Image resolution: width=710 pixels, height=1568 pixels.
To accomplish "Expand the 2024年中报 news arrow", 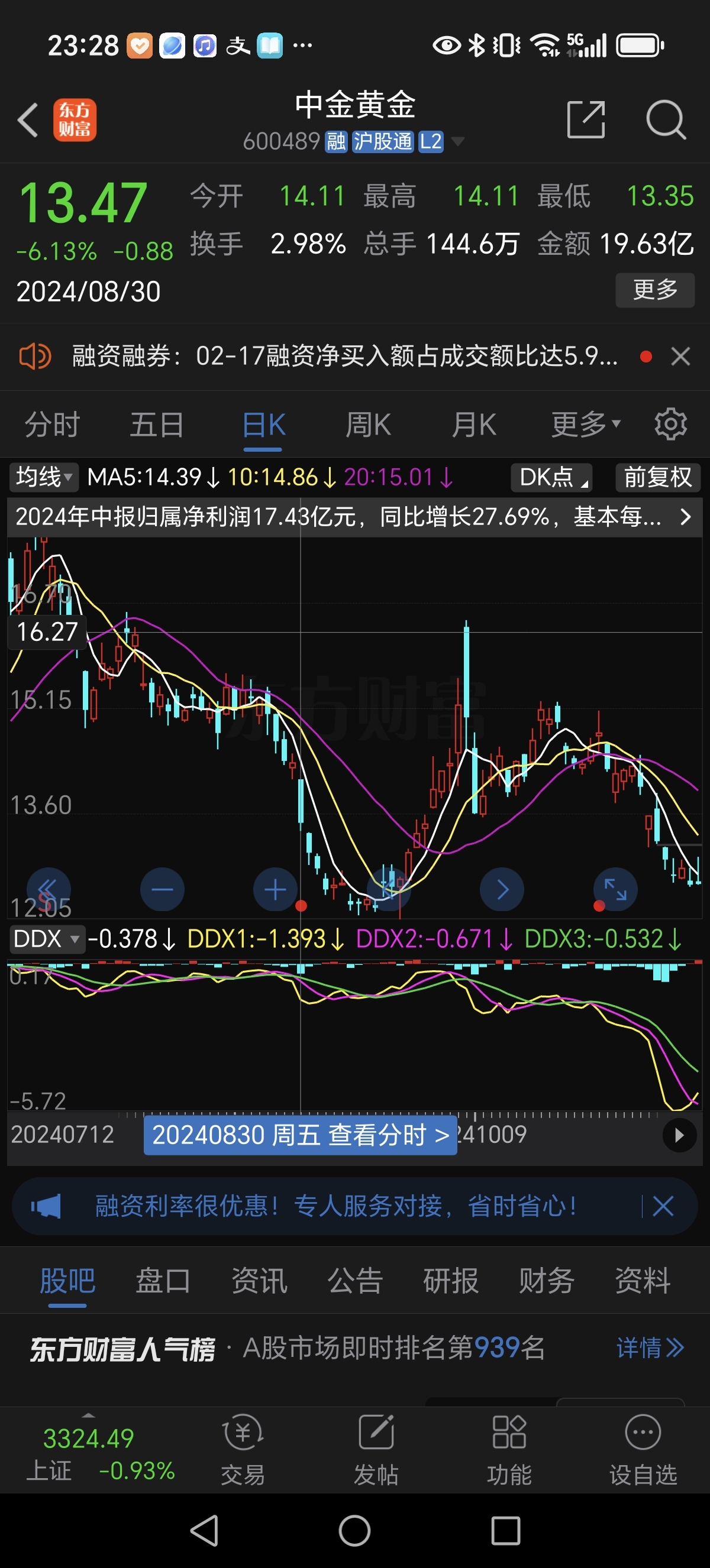I will pos(686,517).
